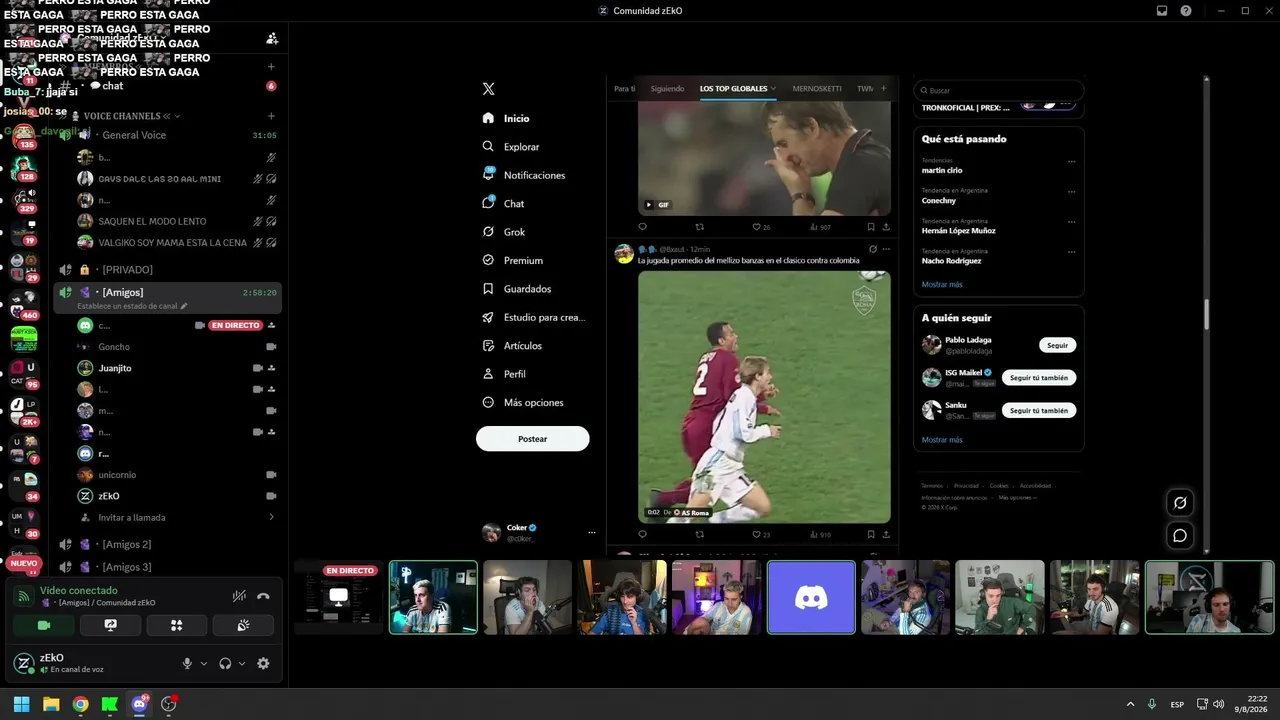Open the Windows clock and date

(x=1251, y=704)
